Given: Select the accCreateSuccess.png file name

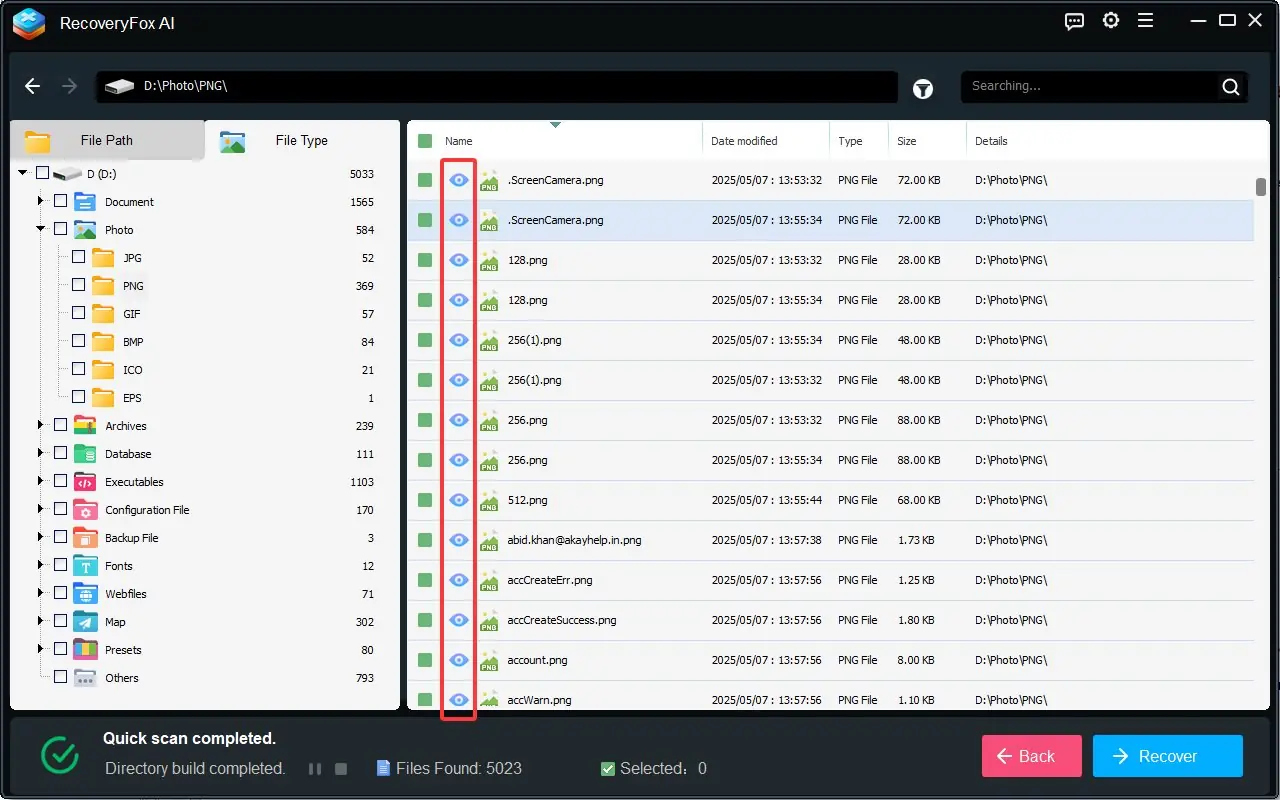Looking at the screenshot, I should 562,620.
